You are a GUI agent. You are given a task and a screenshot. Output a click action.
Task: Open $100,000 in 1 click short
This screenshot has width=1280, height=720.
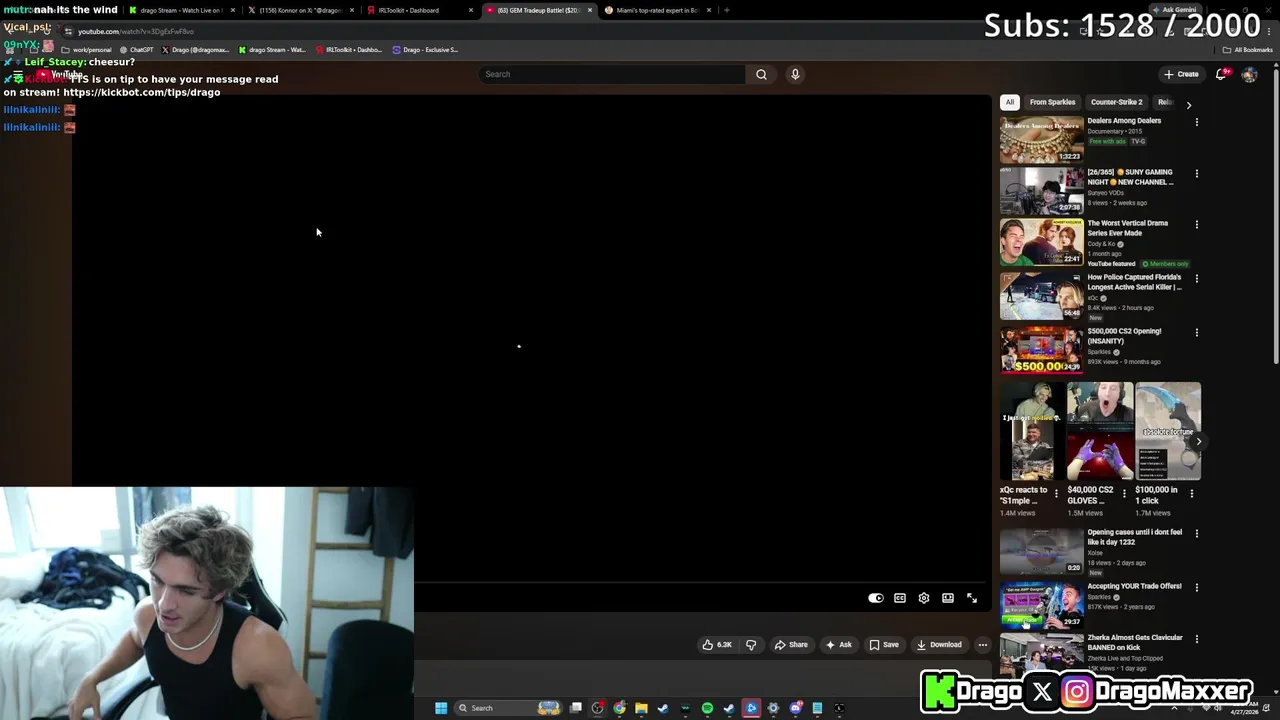point(1168,432)
